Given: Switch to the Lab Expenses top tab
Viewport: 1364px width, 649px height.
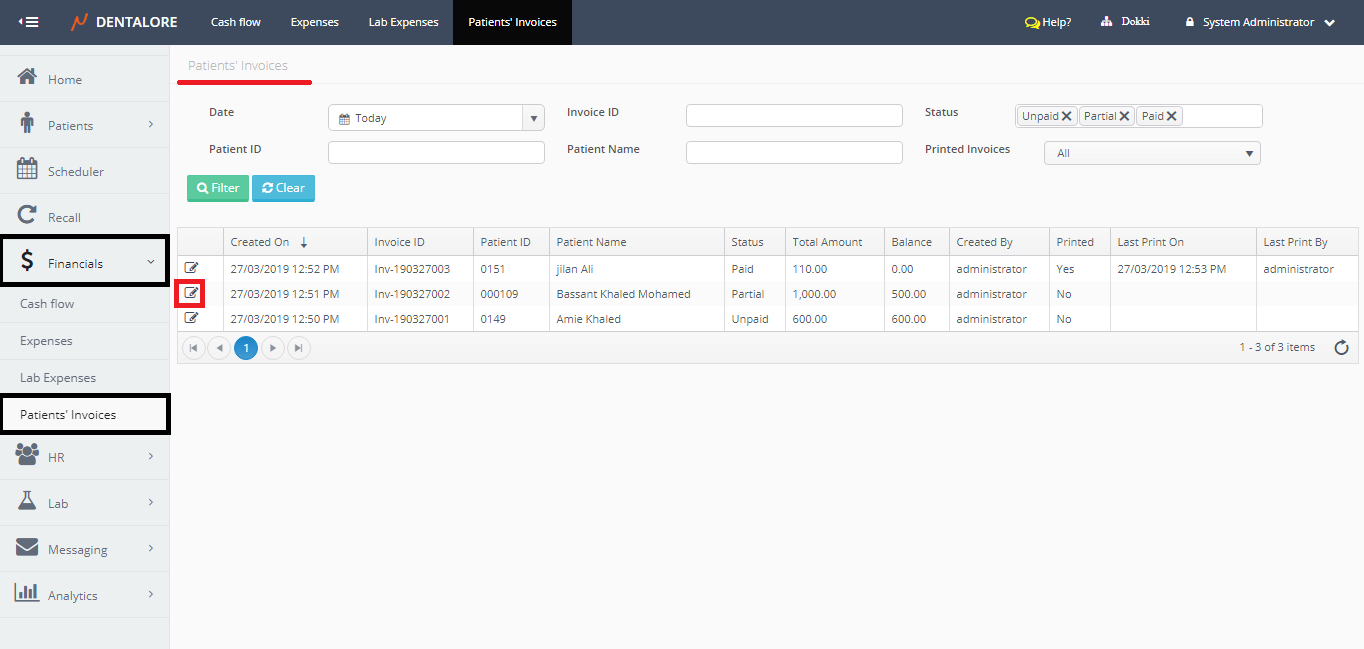Looking at the screenshot, I should (403, 22).
